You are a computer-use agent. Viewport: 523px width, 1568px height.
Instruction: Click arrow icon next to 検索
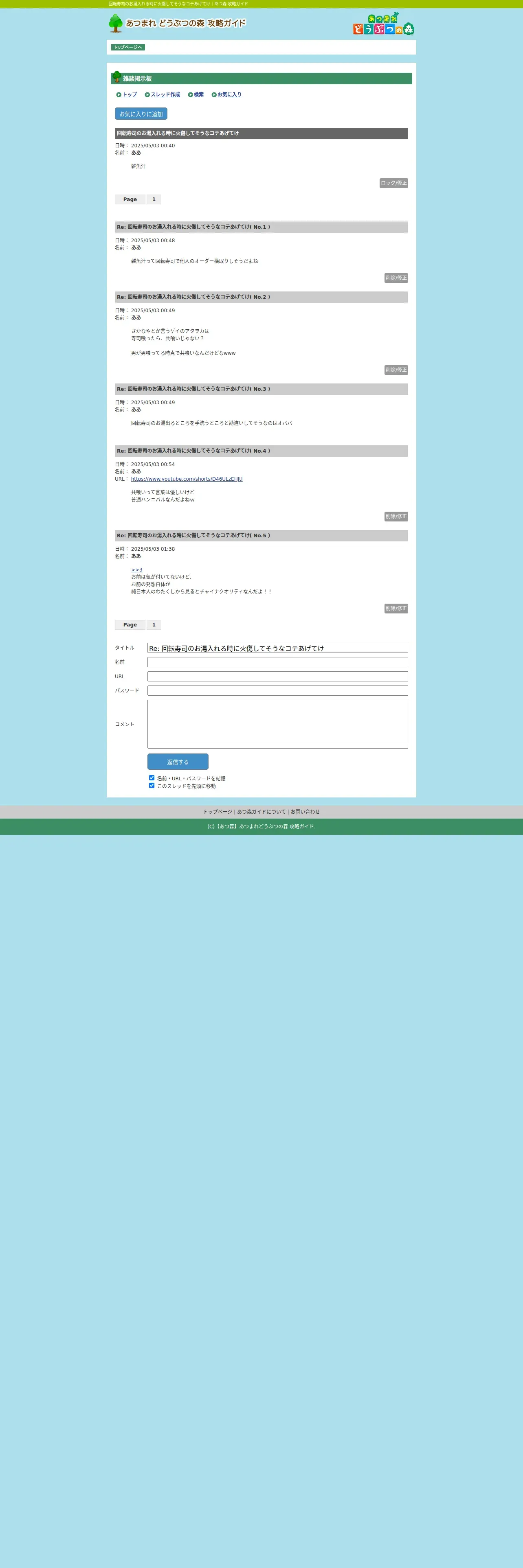(x=191, y=95)
